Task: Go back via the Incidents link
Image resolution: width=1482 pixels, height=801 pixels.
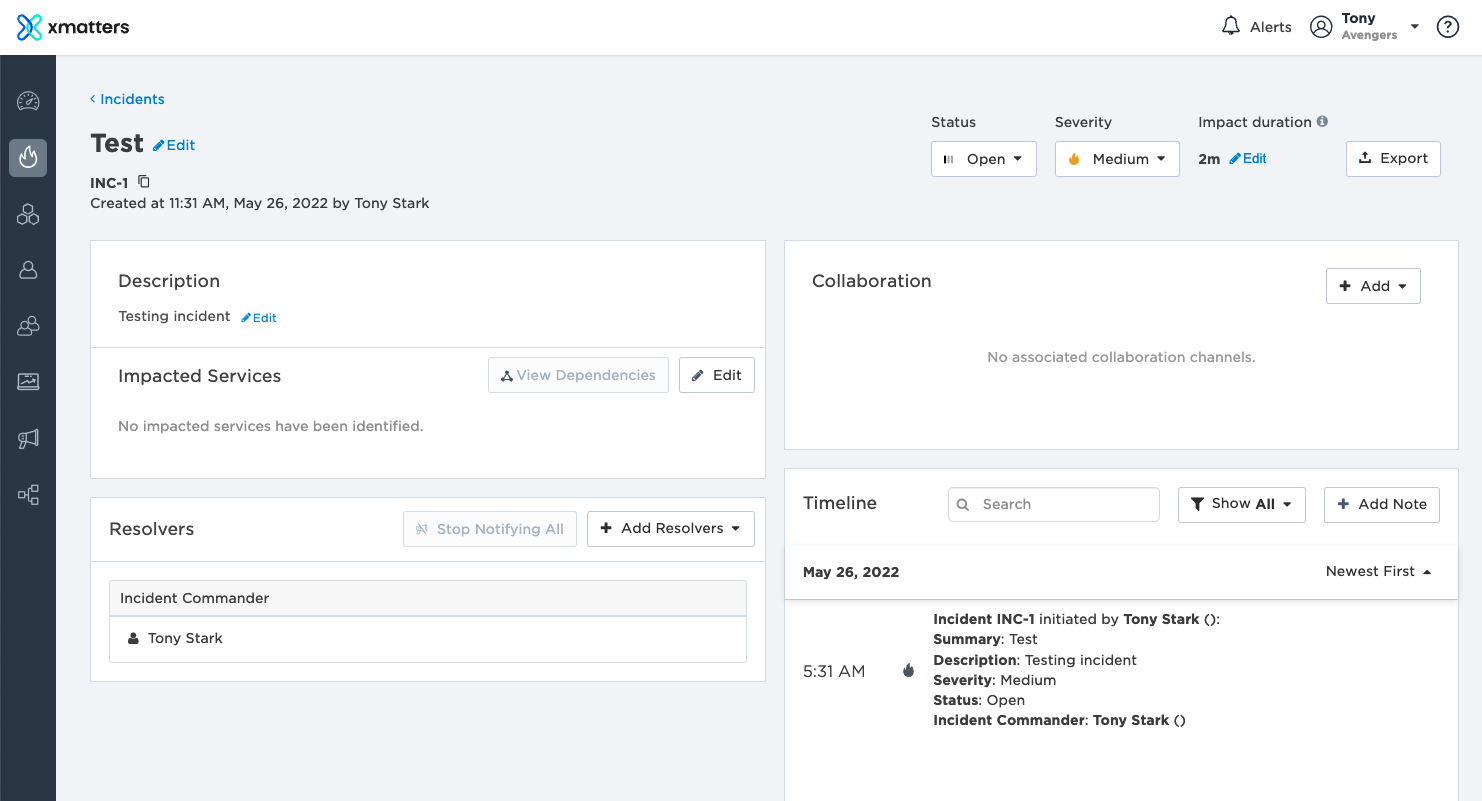Action: pos(128,99)
